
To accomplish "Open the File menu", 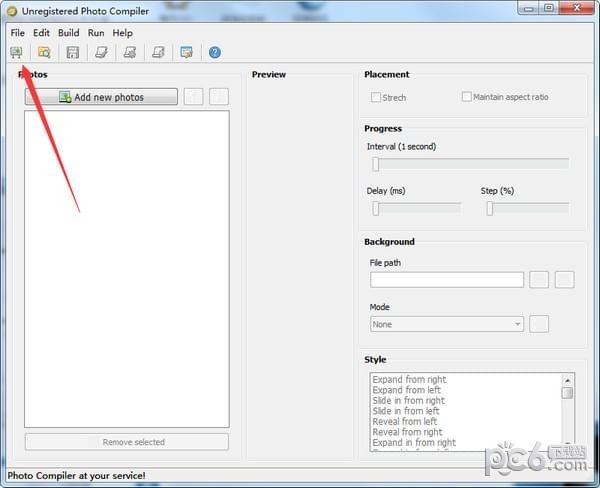I will (18, 33).
